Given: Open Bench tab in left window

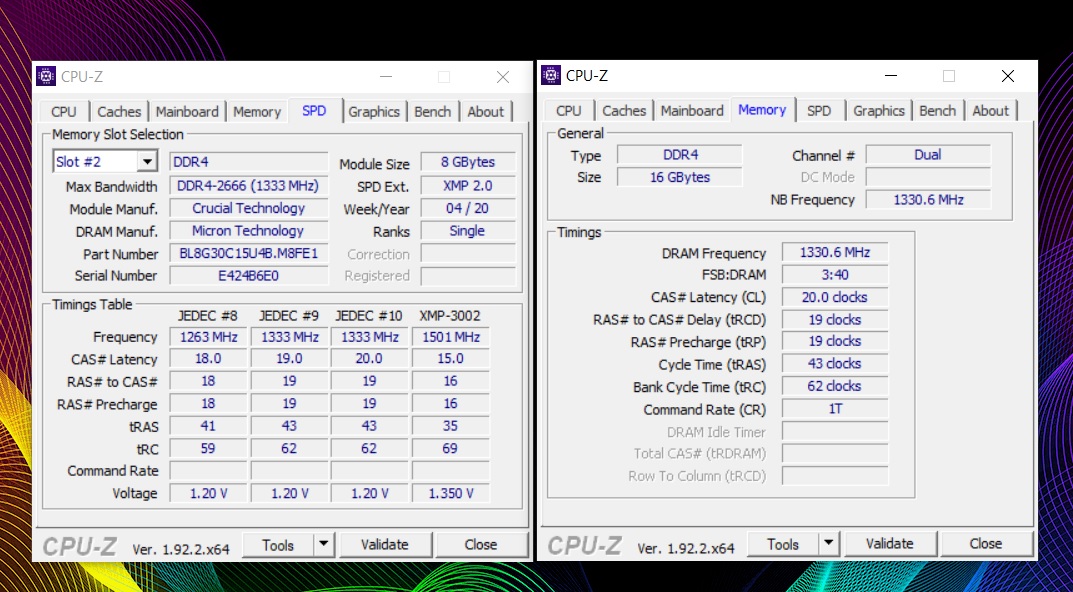Looking at the screenshot, I should click(432, 112).
